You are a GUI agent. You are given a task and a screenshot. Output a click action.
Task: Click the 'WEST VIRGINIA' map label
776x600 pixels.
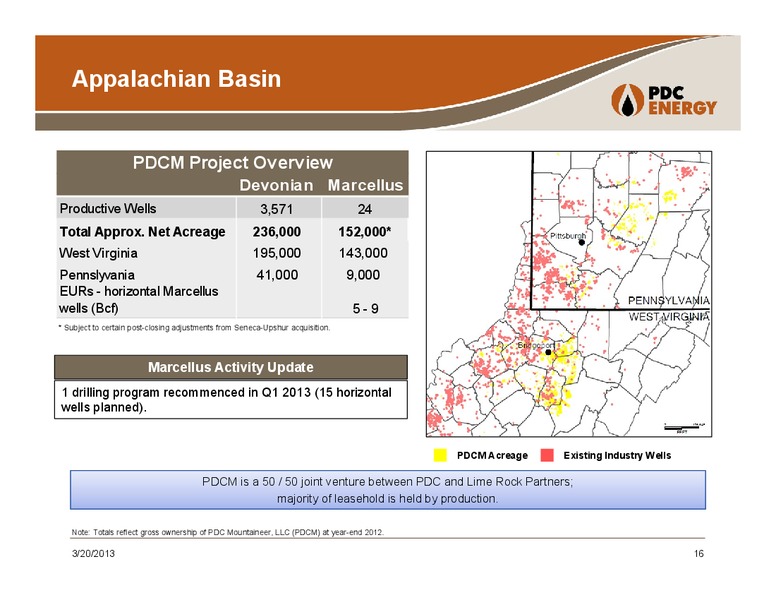point(669,316)
